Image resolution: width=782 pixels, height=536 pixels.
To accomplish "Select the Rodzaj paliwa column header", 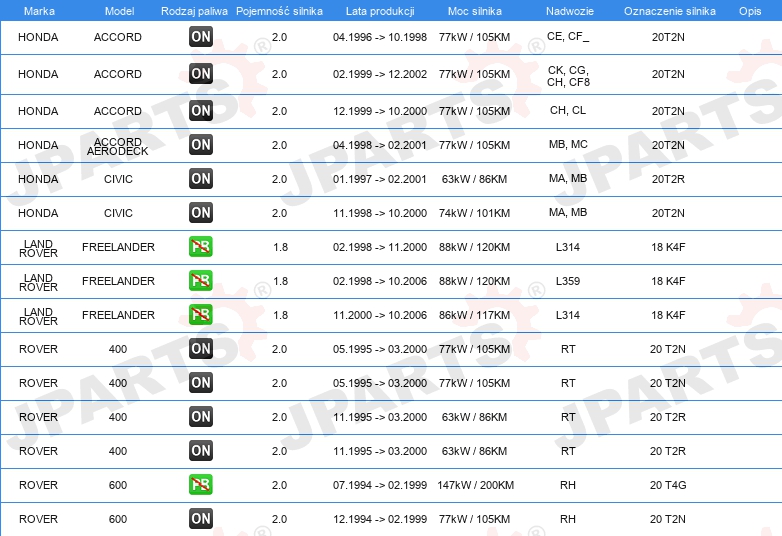I will click(x=194, y=11).
